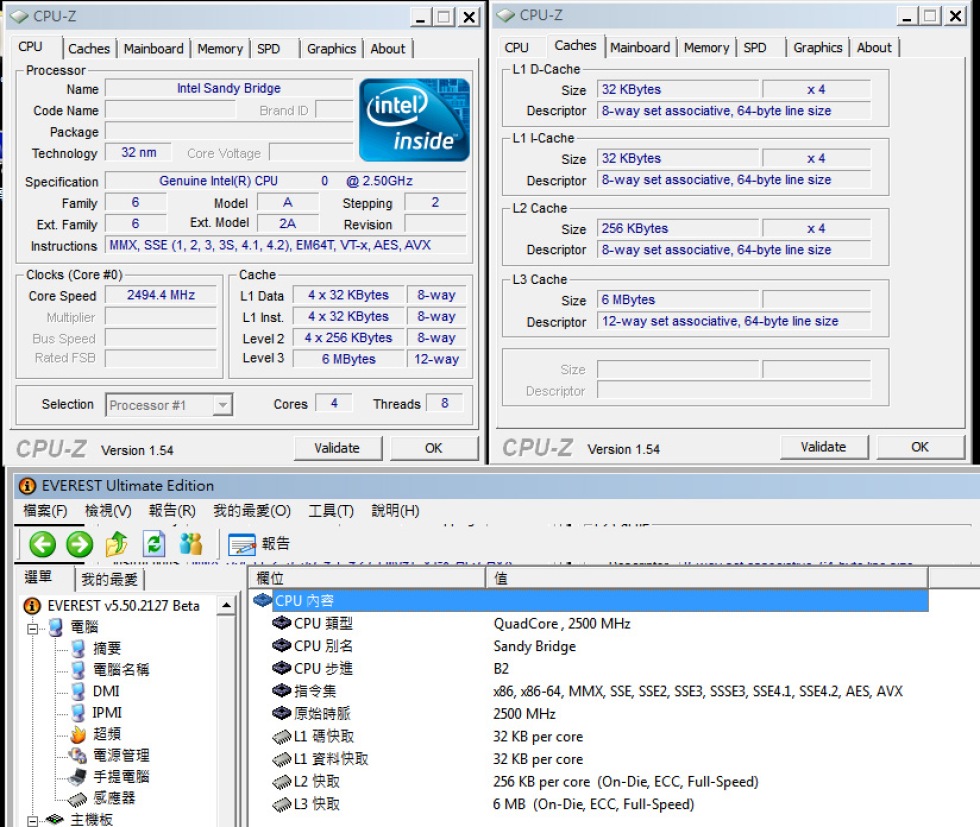Switch to the Mainboard tab in left CPU-Z
This screenshot has height=827, width=980.
(x=154, y=49)
